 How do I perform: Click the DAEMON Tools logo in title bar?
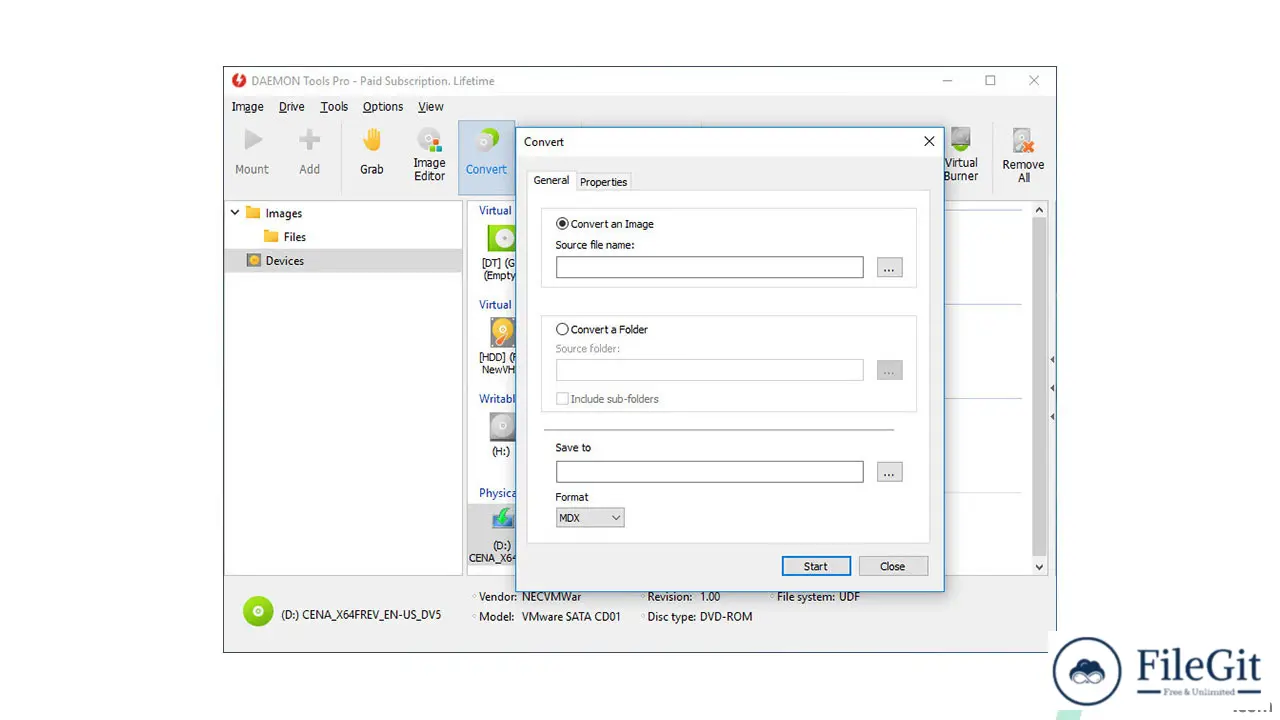click(x=239, y=81)
